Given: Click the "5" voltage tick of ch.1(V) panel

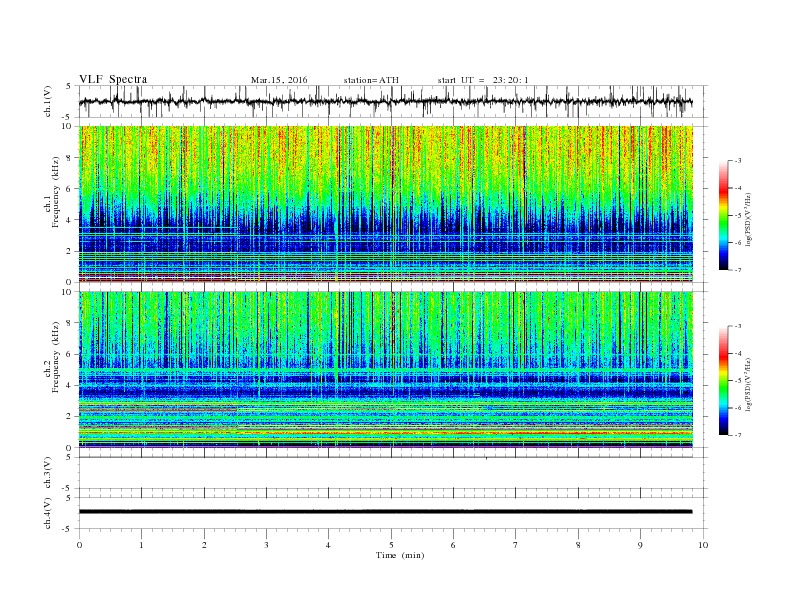Looking at the screenshot, I should point(69,86).
